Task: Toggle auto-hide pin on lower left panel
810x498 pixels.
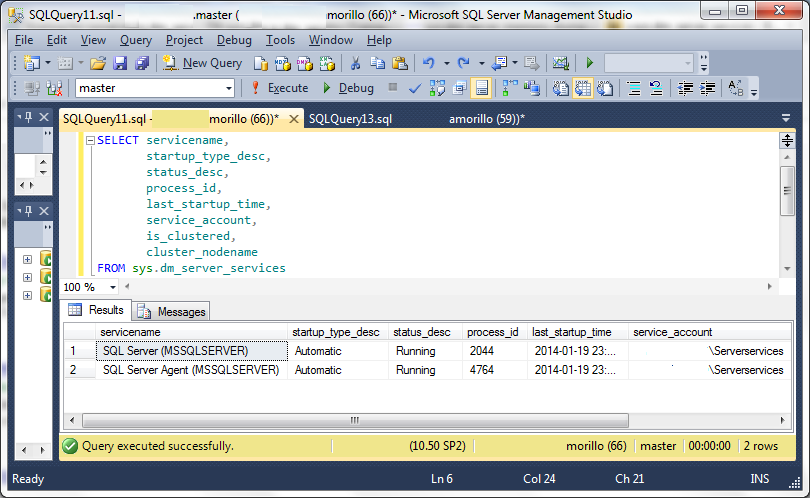Action: [29, 211]
